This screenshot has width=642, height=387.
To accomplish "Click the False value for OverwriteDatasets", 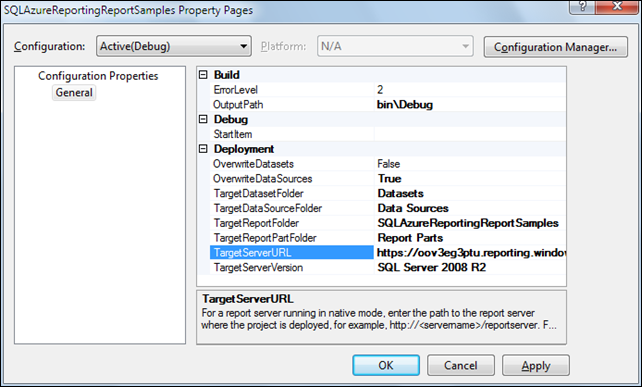I will 470,164.
